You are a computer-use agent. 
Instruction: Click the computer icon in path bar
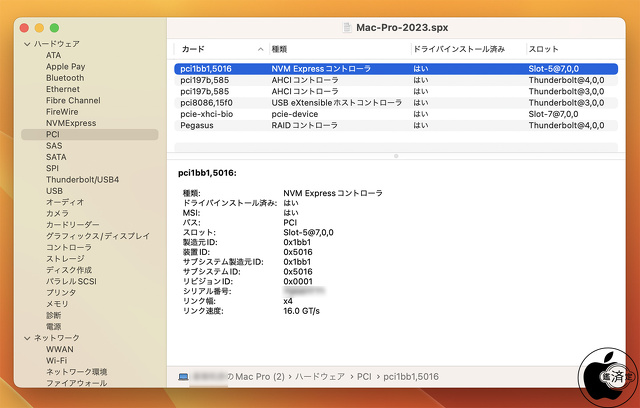184,377
